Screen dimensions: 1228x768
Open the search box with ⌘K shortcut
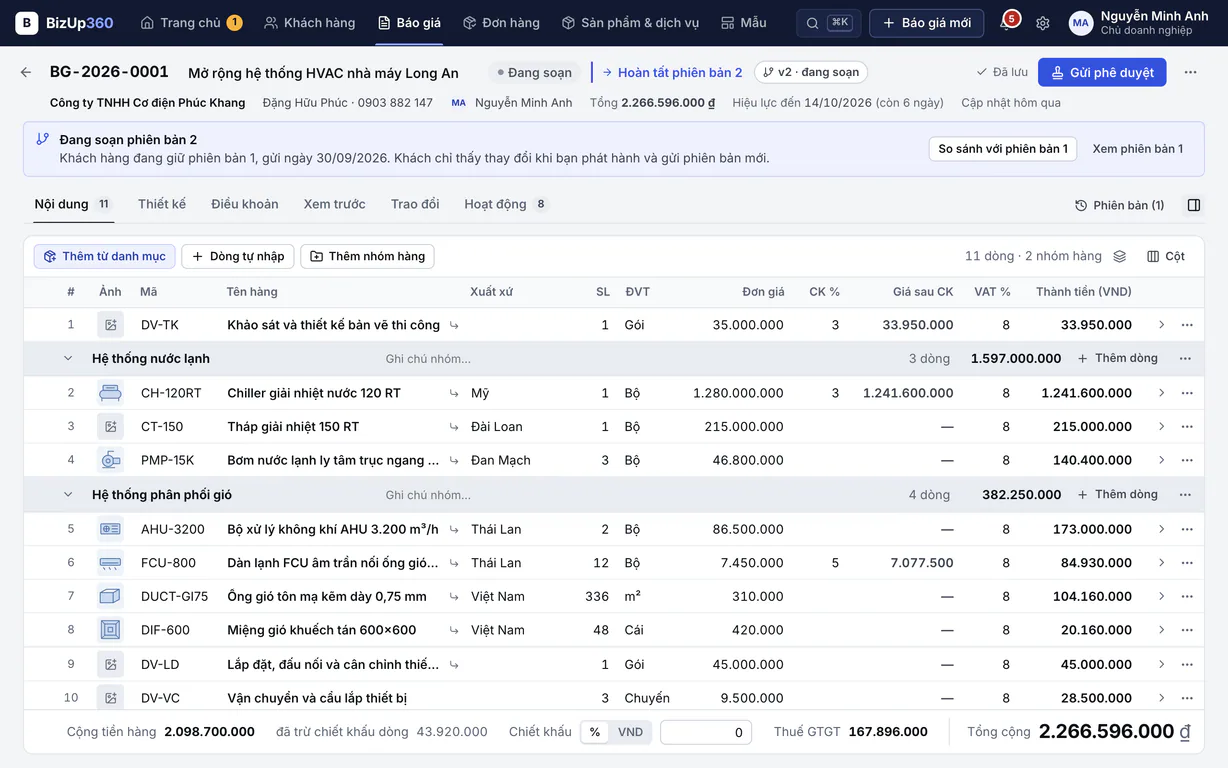[x=828, y=23]
